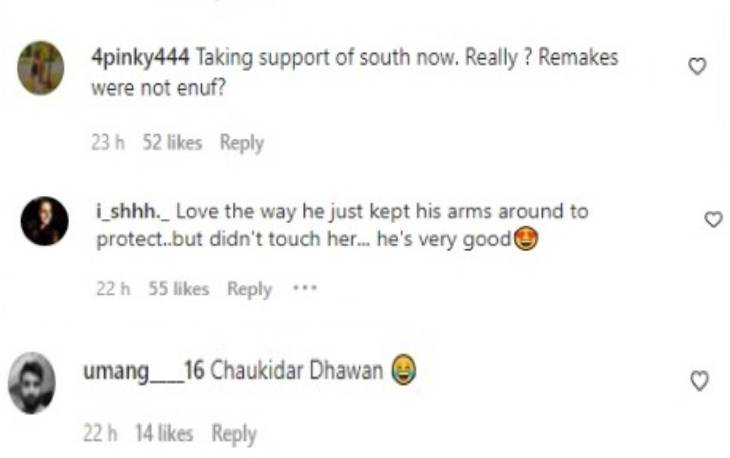Image resolution: width=730 pixels, height=458 pixels.
Task: View the 55 likes list
Action: tap(179, 289)
